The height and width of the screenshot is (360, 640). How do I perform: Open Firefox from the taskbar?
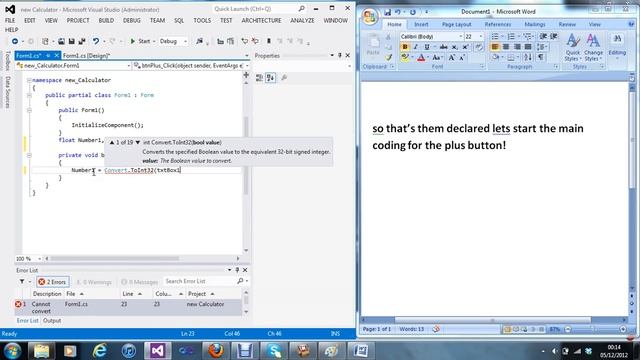(x=215, y=351)
